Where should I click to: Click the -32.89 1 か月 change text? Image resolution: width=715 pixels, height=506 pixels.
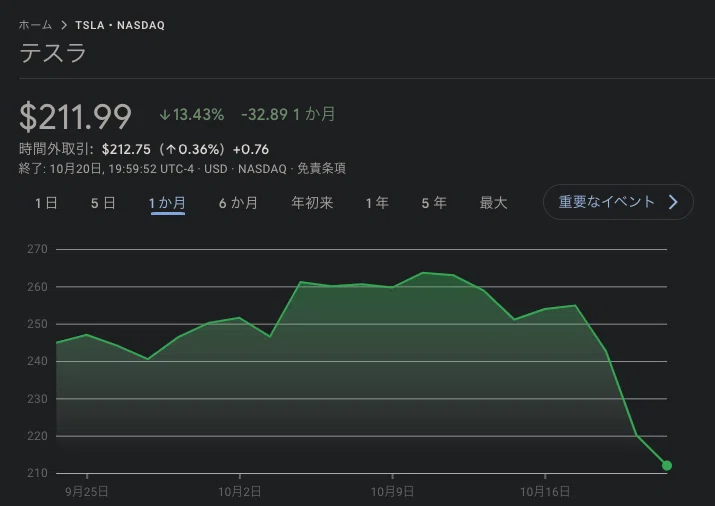tap(288, 114)
